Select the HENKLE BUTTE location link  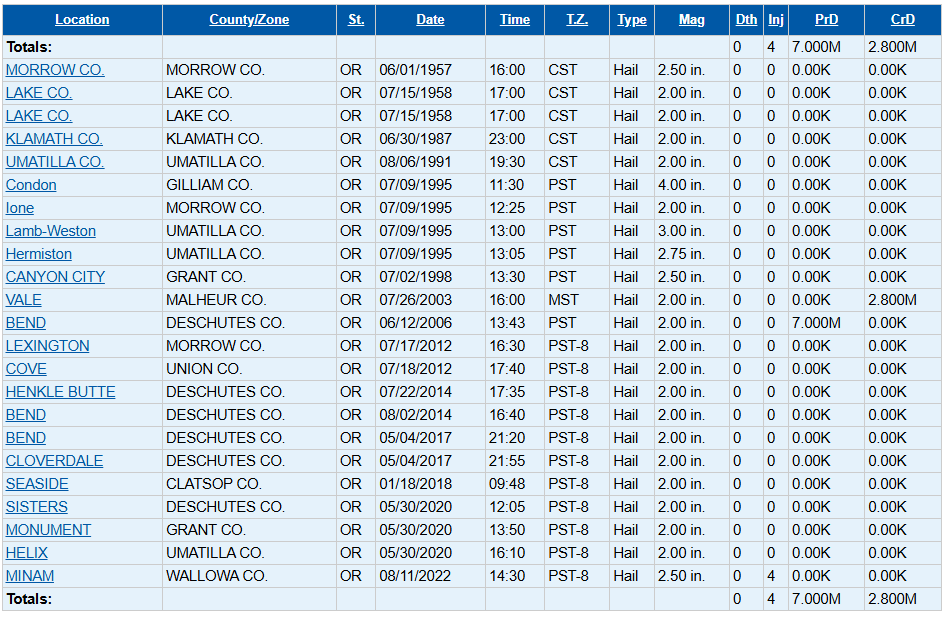[60, 392]
